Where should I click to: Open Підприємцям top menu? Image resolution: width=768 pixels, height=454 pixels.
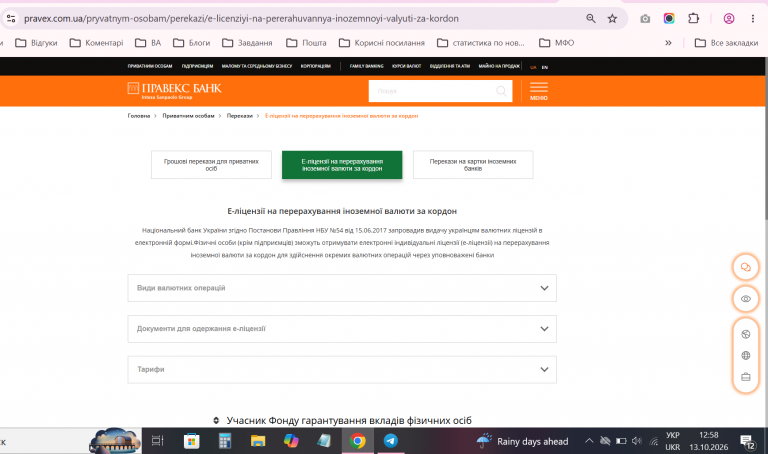(x=197, y=66)
